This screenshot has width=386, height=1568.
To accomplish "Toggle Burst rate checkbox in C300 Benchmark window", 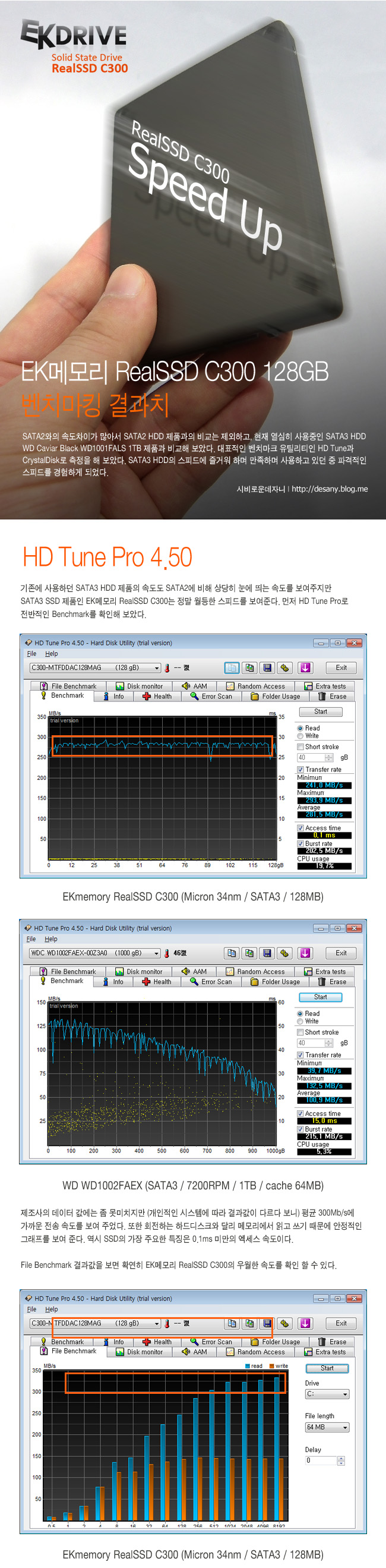I will 300,843.
